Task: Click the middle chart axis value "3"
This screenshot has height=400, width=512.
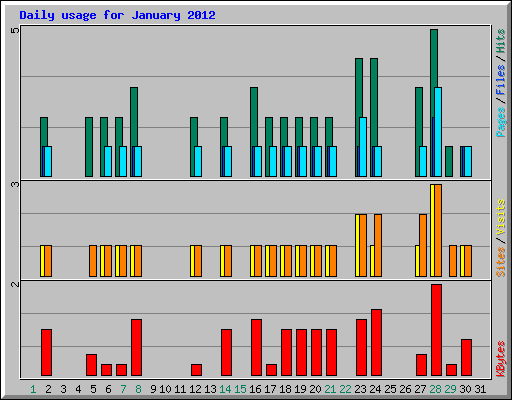Action: pos(15,184)
